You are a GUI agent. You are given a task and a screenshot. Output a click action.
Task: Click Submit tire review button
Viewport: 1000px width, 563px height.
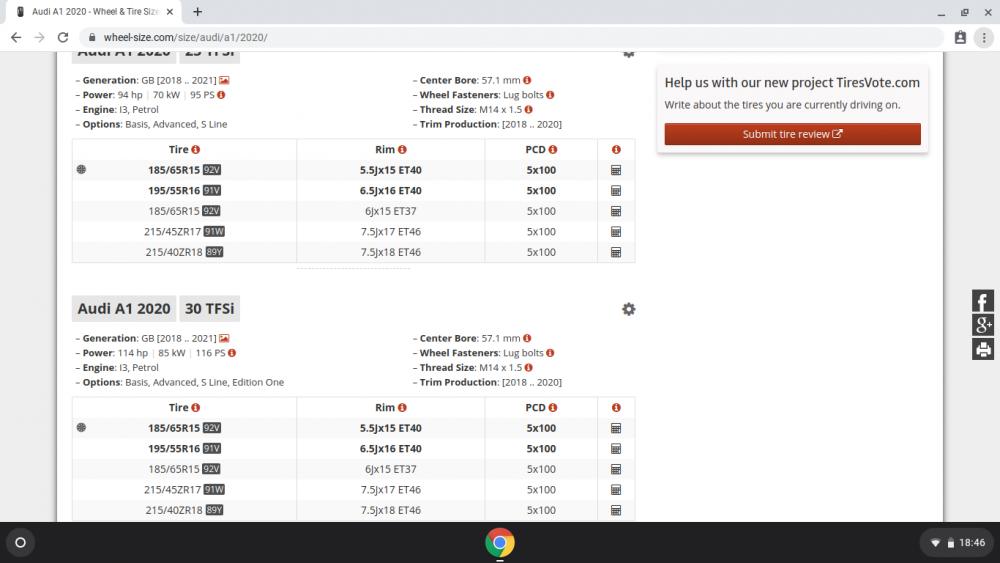(792, 134)
